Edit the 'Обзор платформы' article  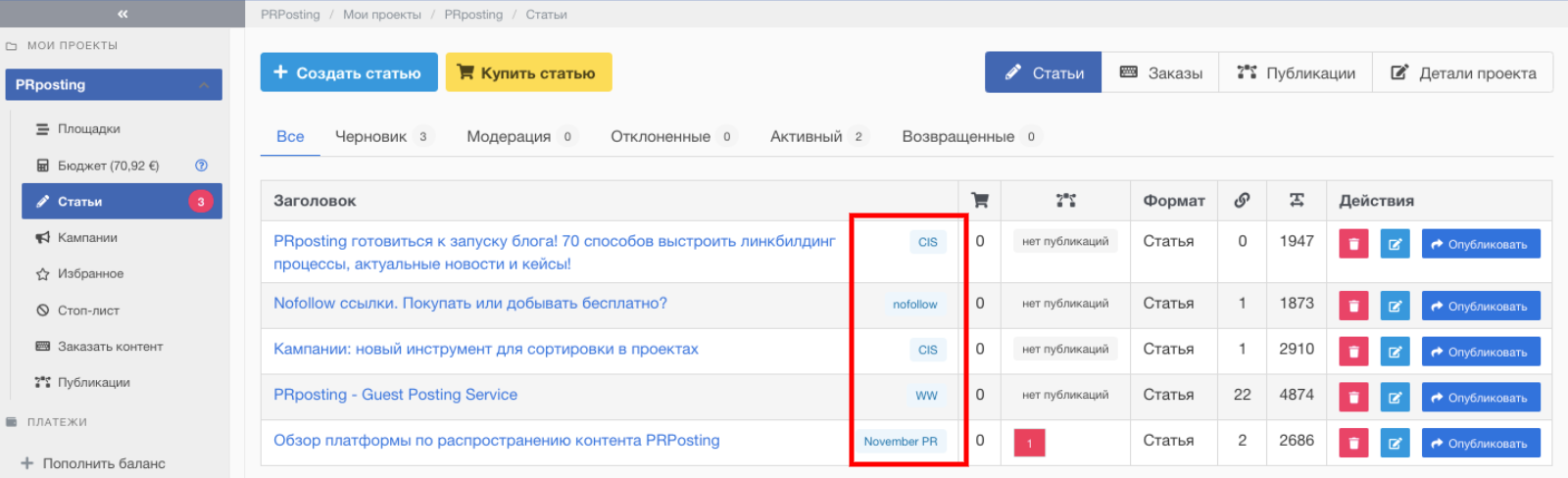click(1395, 443)
